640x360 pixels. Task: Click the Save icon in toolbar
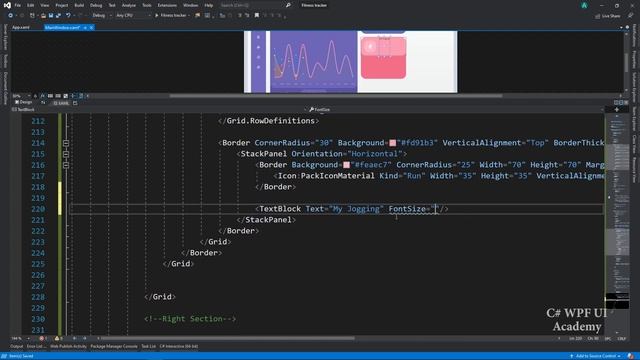(x=51, y=16)
